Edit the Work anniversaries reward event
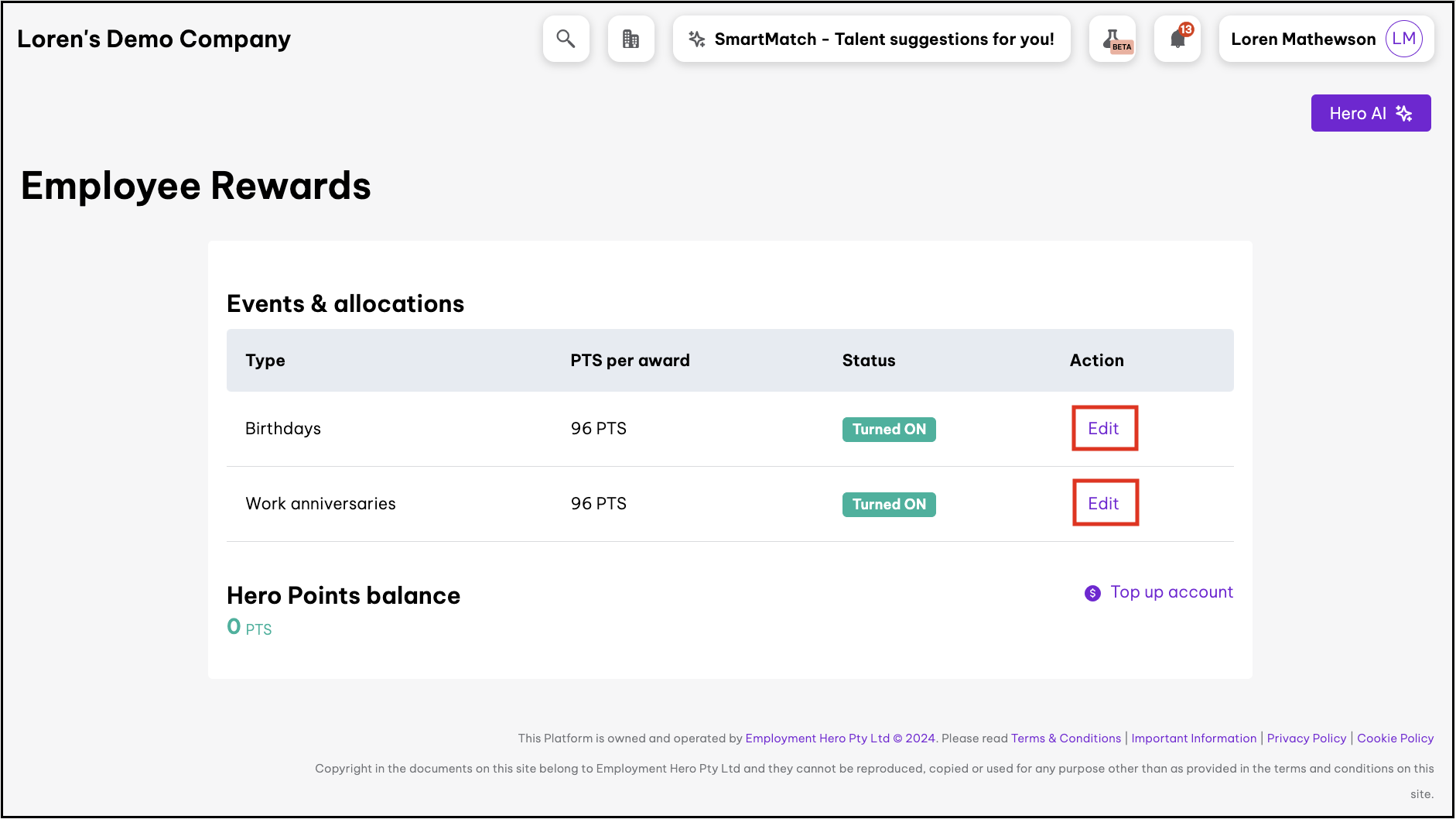 click(1103, 503)
